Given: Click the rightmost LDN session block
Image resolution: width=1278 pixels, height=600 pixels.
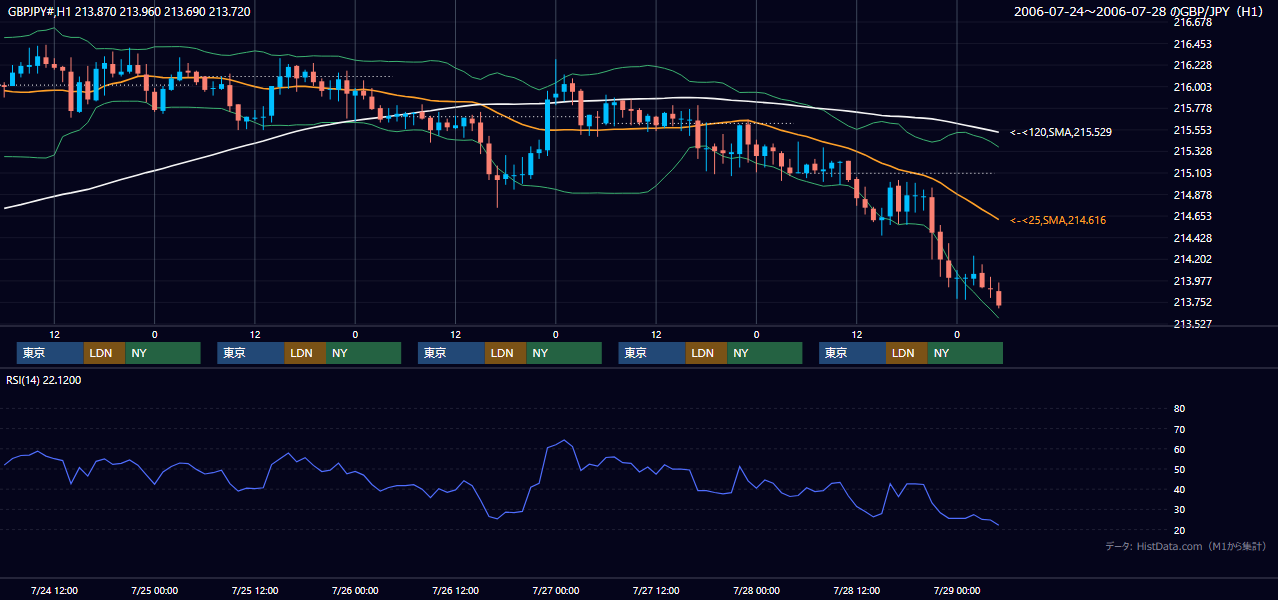Looking at the screenshot, I should 906,353.
